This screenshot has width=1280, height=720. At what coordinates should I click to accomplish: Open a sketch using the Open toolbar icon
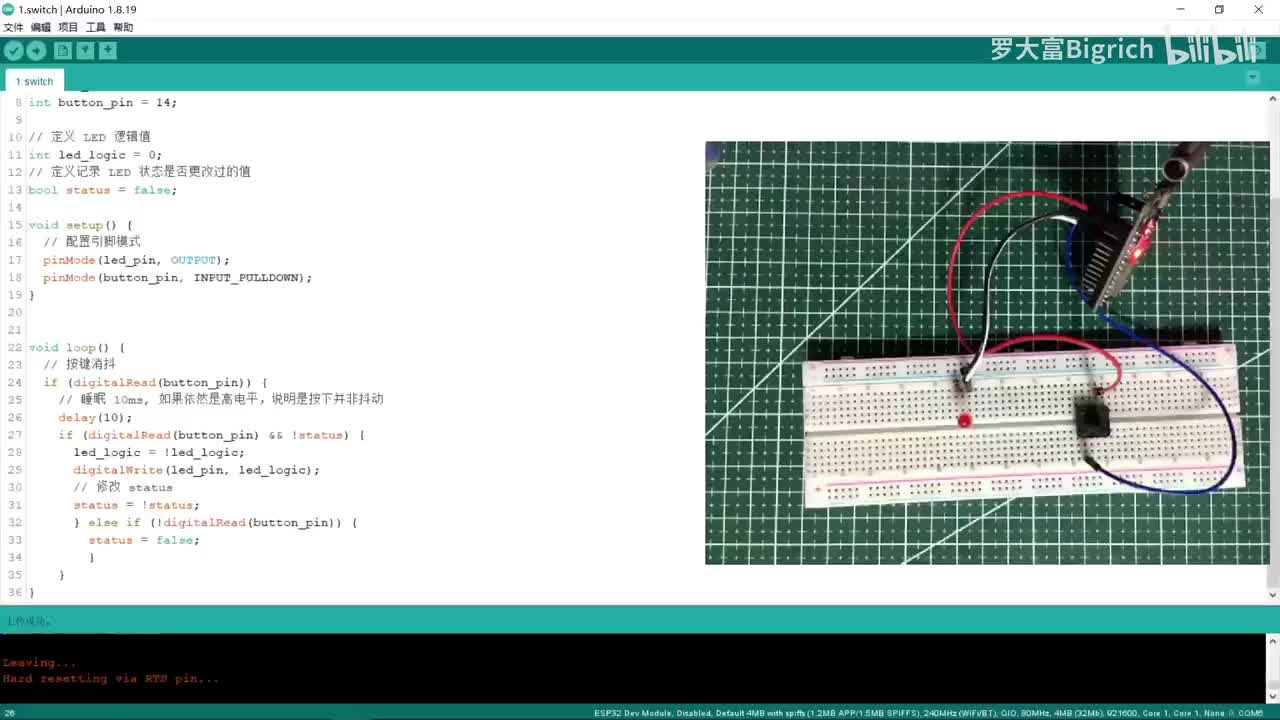85,50
